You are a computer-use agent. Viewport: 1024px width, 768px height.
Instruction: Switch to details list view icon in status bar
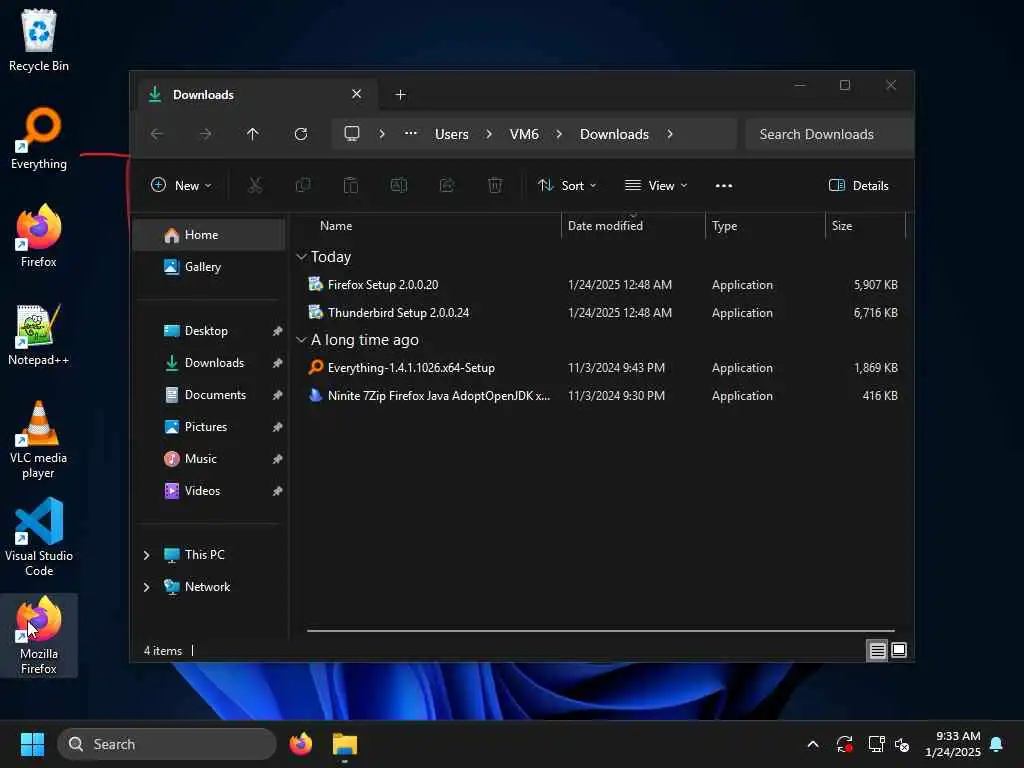pyautogui.click(x=877, y=650)
